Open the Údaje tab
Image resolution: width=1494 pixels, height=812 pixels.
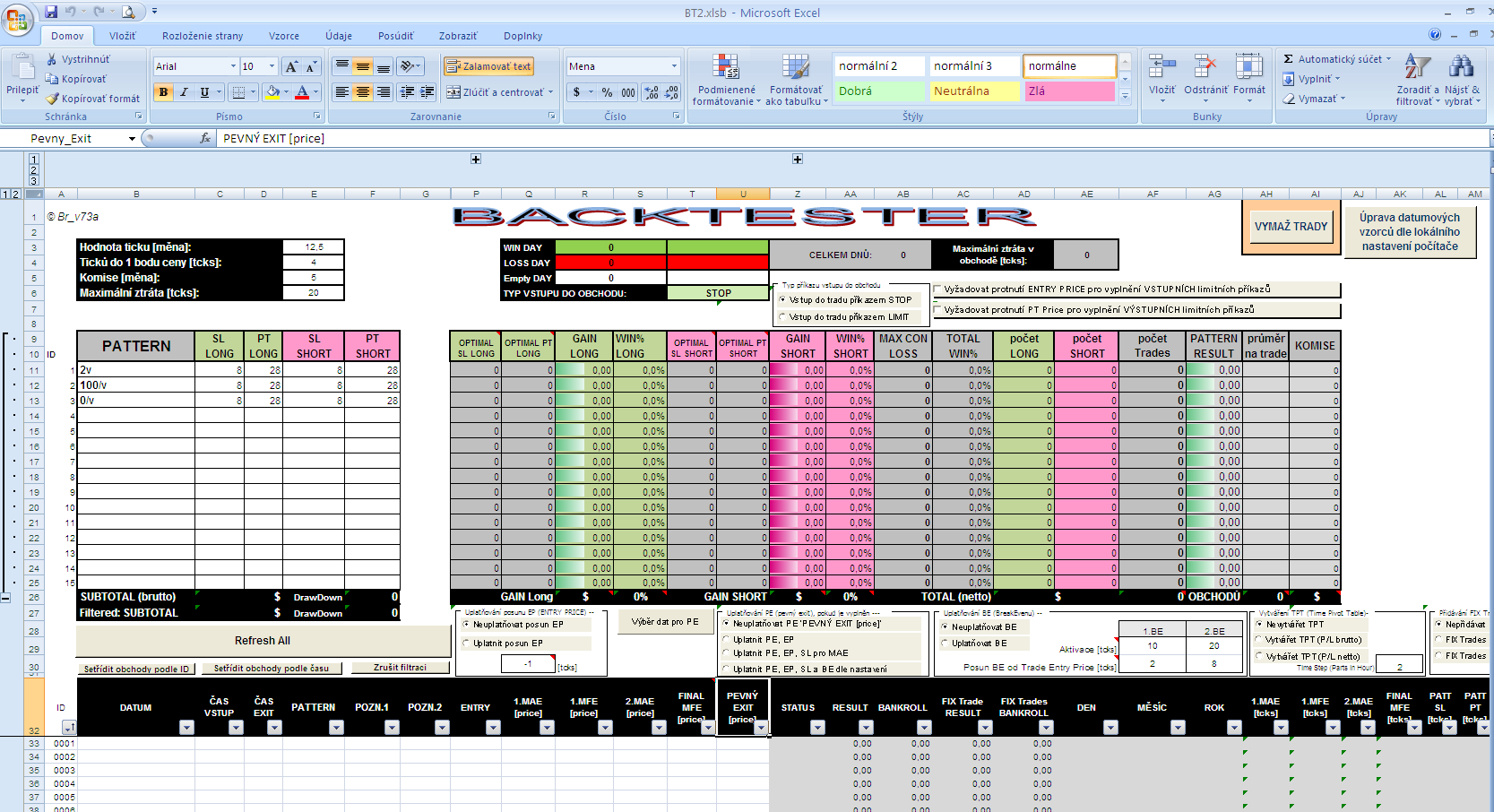click(x=339, y=36)
